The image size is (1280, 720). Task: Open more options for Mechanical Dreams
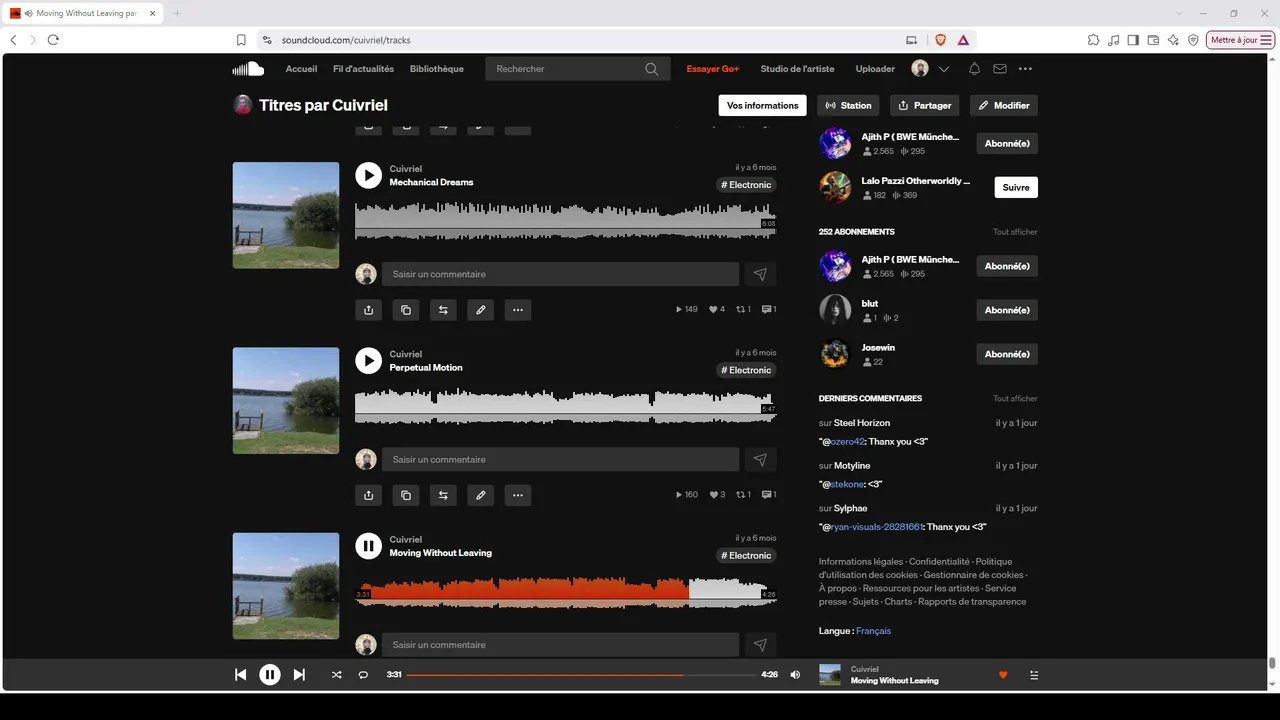coord(518,310)
